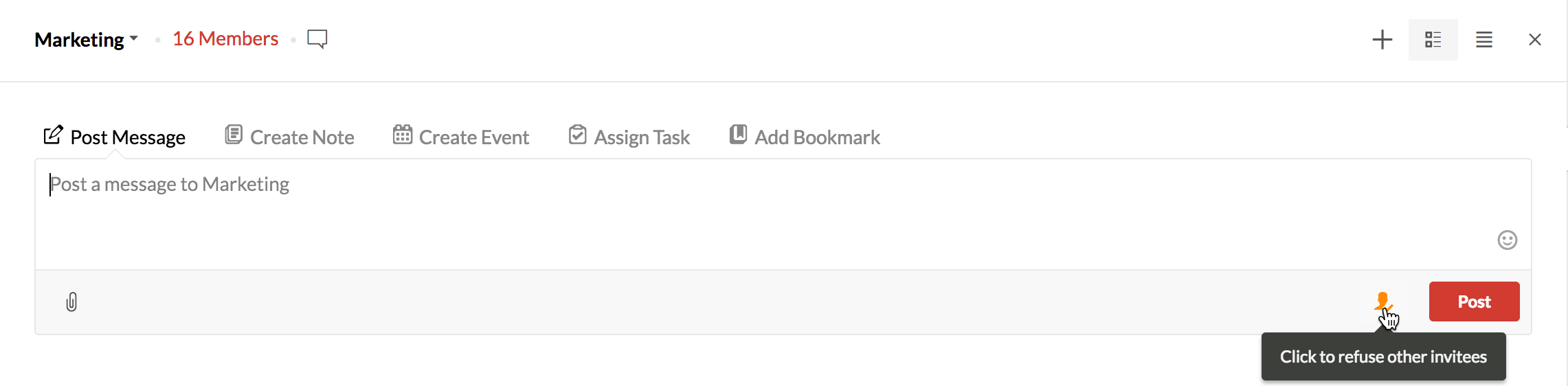Open the emoji smiley picker
The width and height of the screenshot is (1568, 386).
click(x=1507, y=240)
